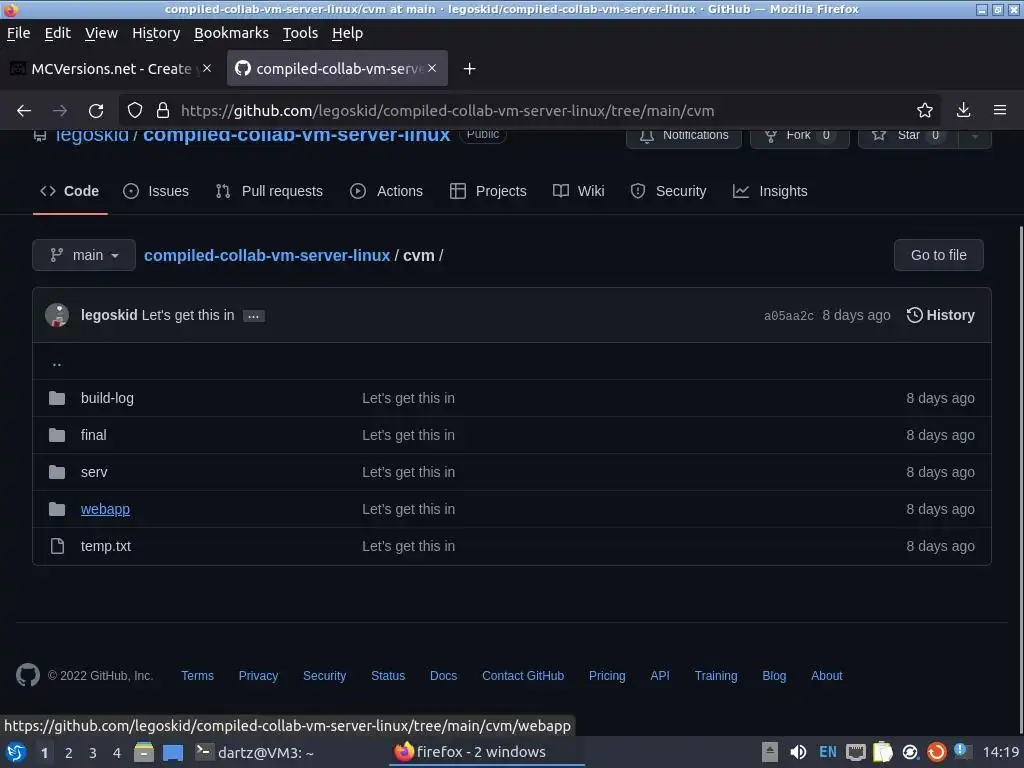Image resolution: width=1024 pixels, height=768 pixels.
Task: Open the Tools menu
Action: tap(300, 33)
